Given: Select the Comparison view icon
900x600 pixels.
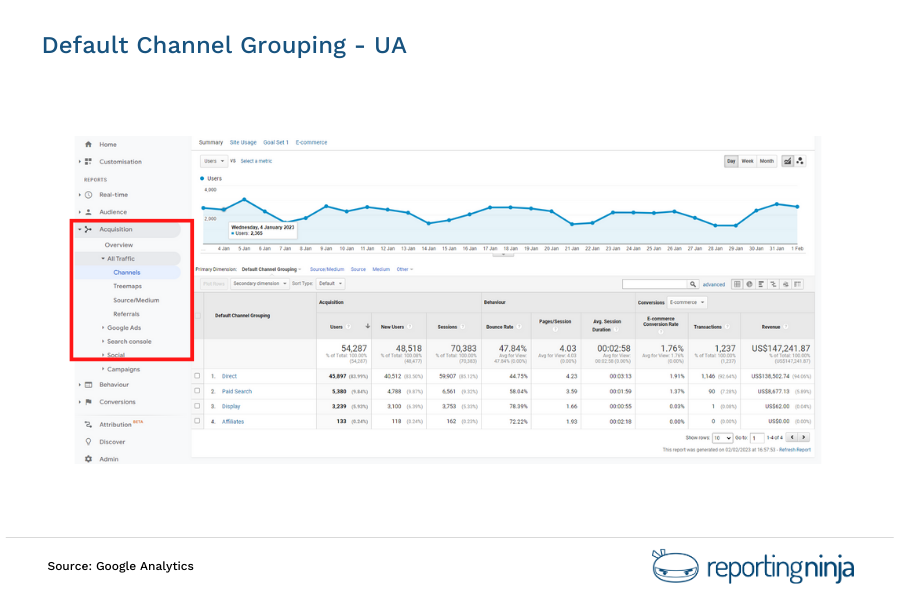Looking at the screenshot, I should (x=773, y=284).
